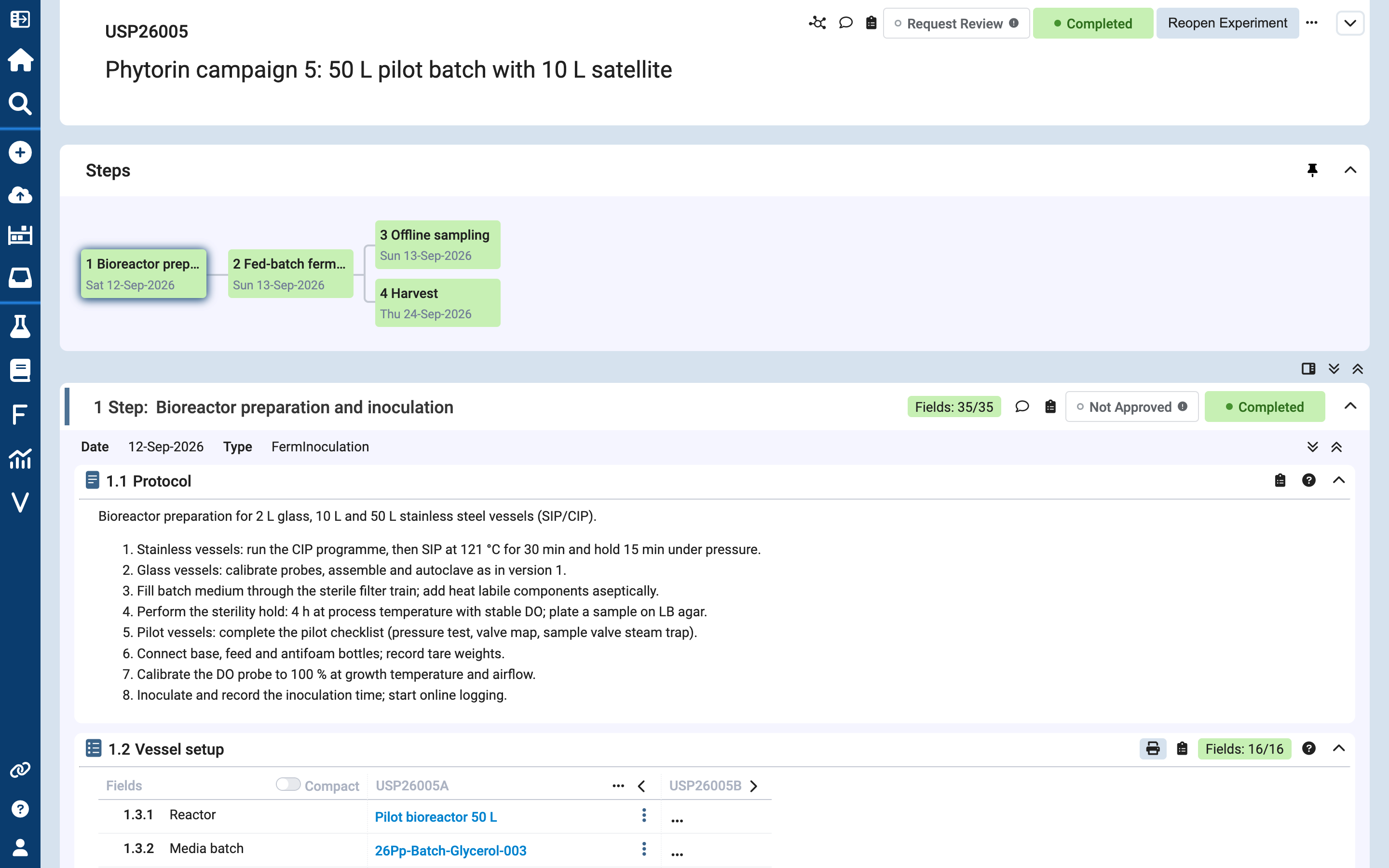Screen dimensions: 1389x868
Task: Open the experiment relationship graph icon
Action: 817,23
